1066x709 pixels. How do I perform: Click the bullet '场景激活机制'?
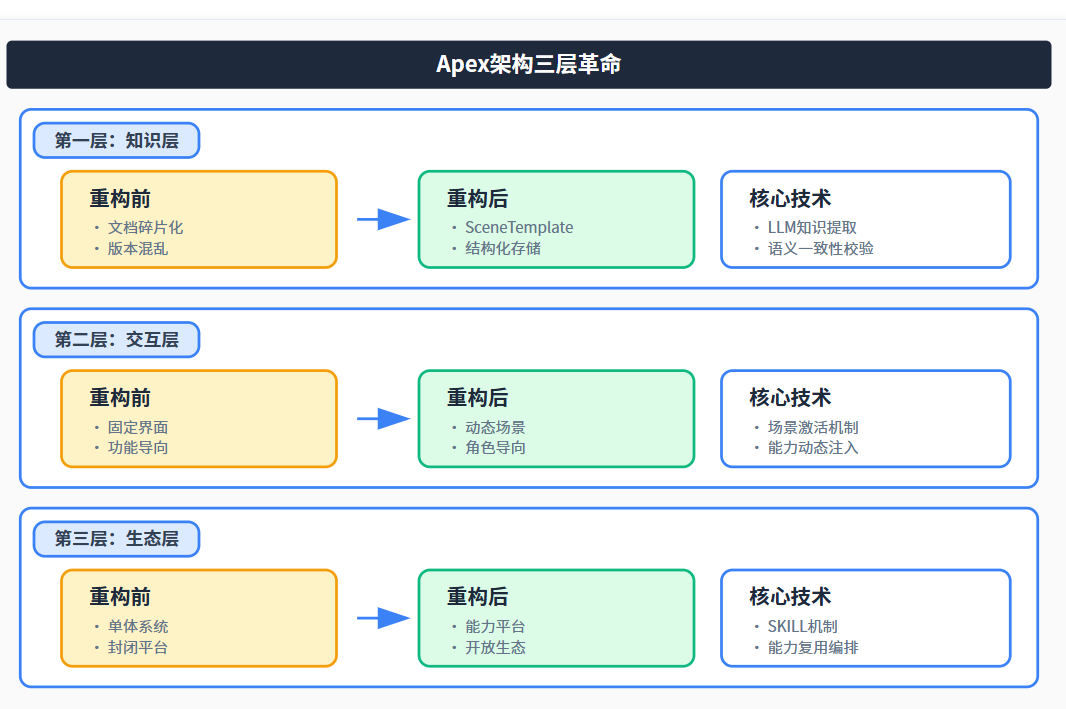(812, 428)
